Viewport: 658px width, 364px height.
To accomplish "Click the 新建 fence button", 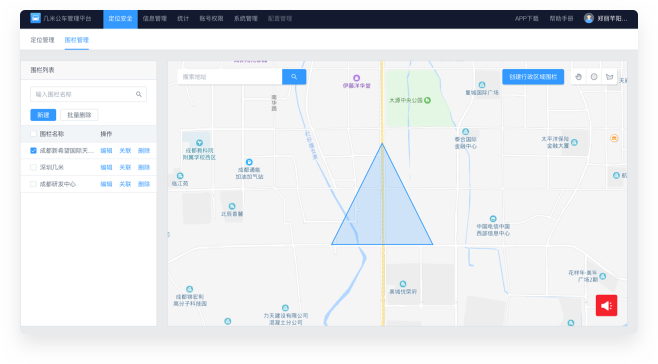I will click(x=43, y=115).
